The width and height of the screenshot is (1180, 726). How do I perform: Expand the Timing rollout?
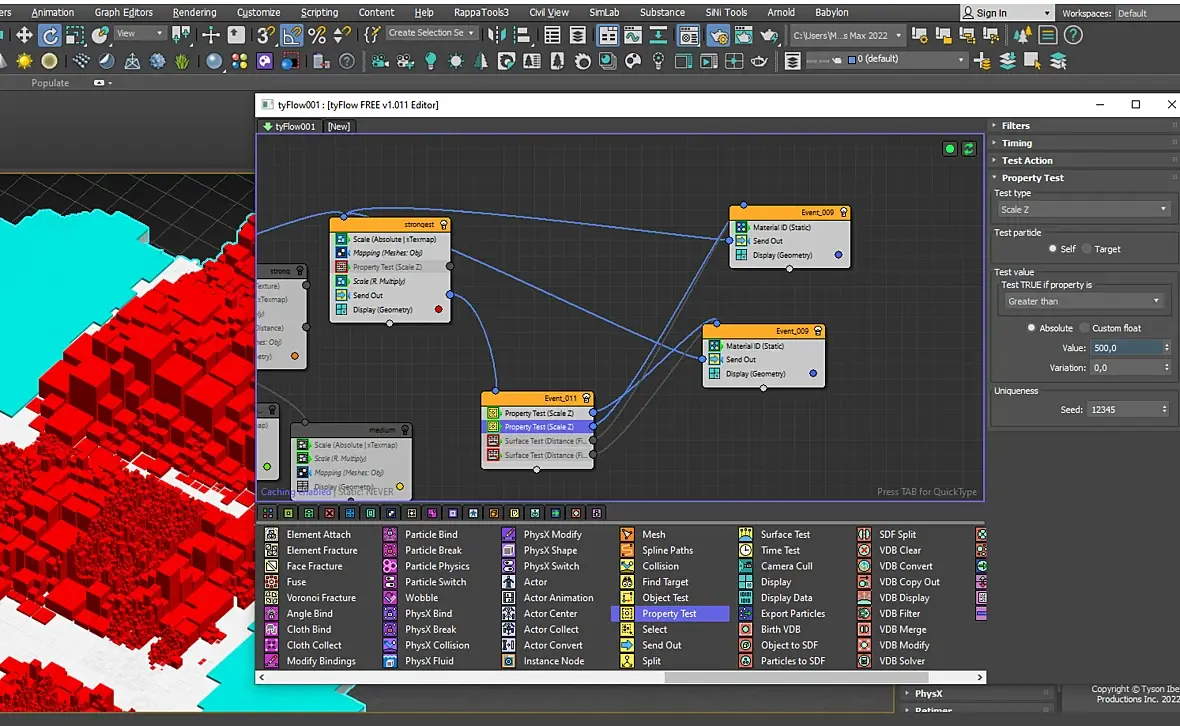(1017, 143)
